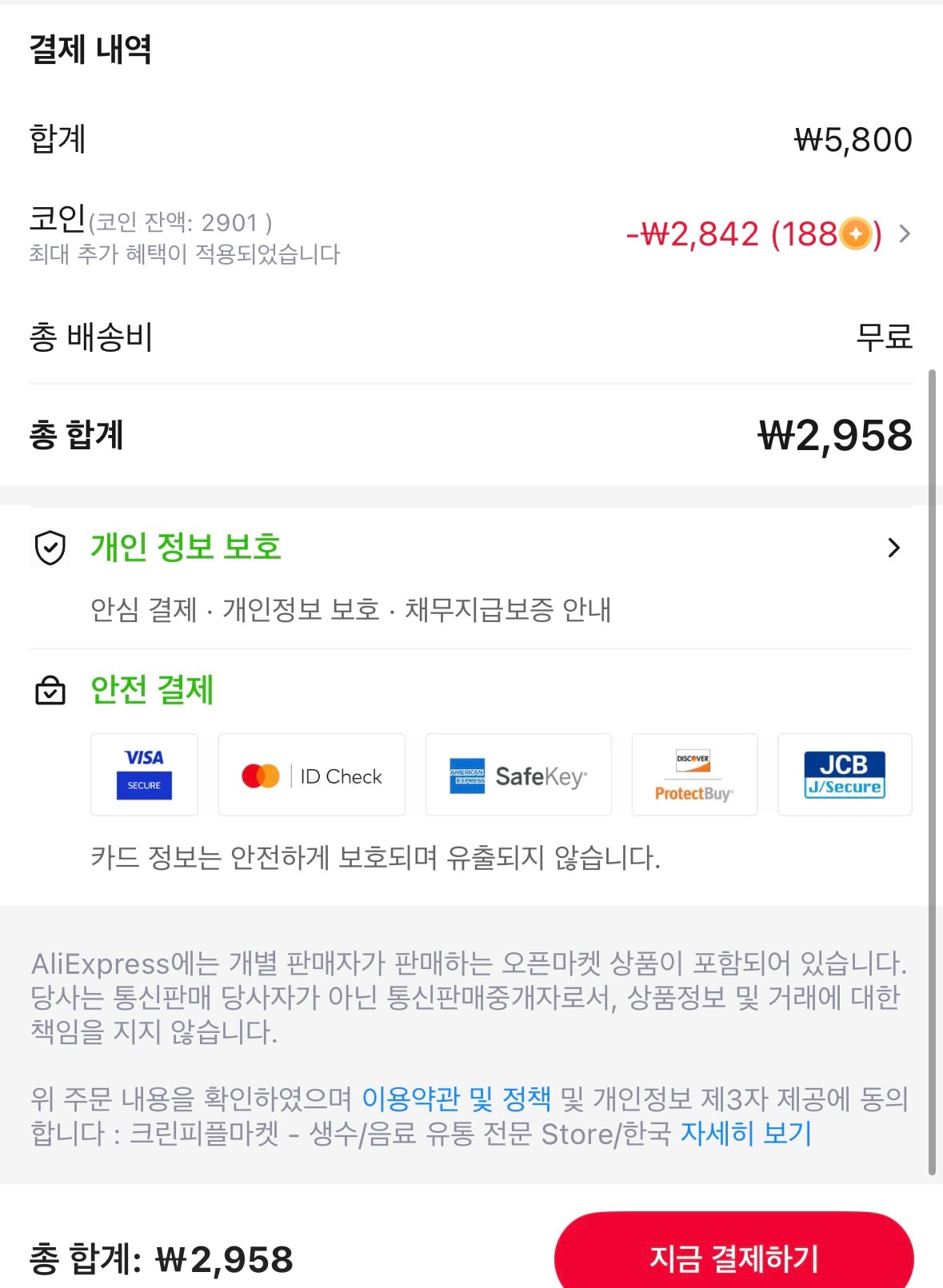Open 개인 정보 보호 details arrow

click(x=893, y=548)
